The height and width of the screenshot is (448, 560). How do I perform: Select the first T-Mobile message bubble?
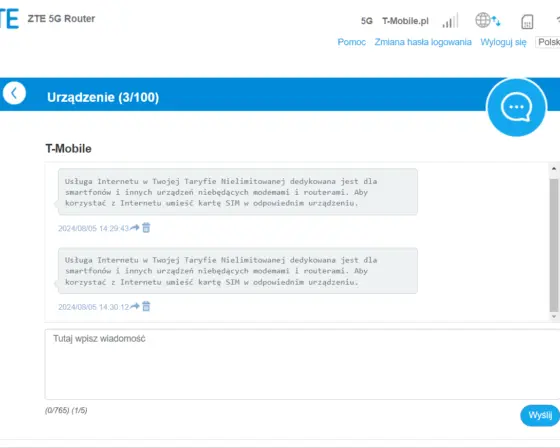[238, 192]
